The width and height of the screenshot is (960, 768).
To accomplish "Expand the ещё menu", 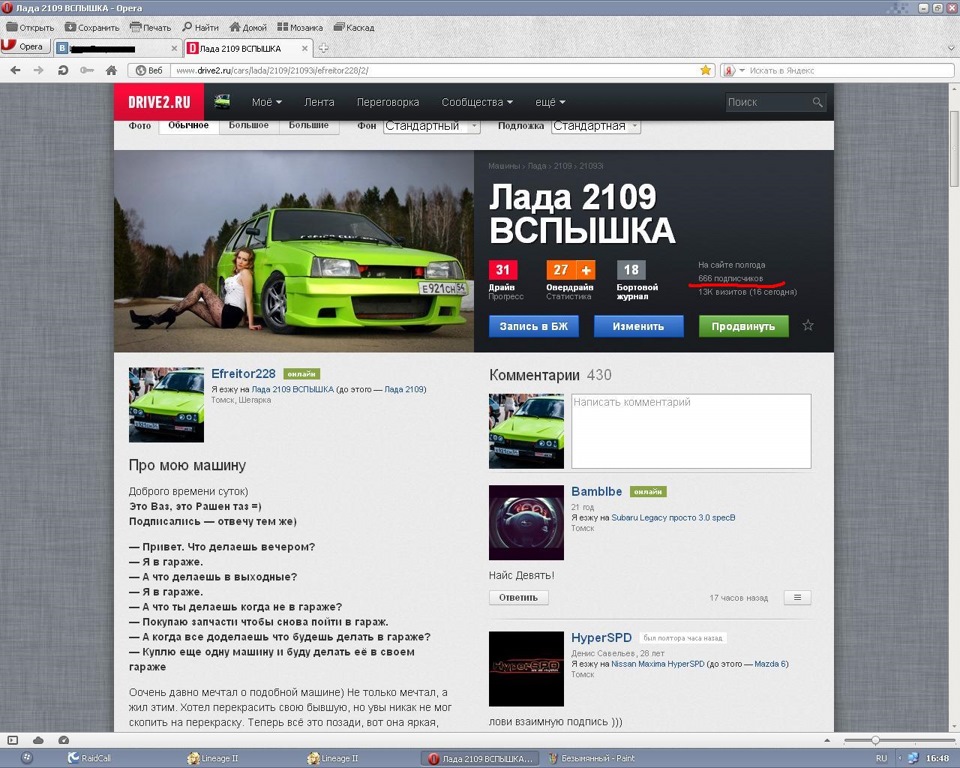I will (x=550, y=102).
